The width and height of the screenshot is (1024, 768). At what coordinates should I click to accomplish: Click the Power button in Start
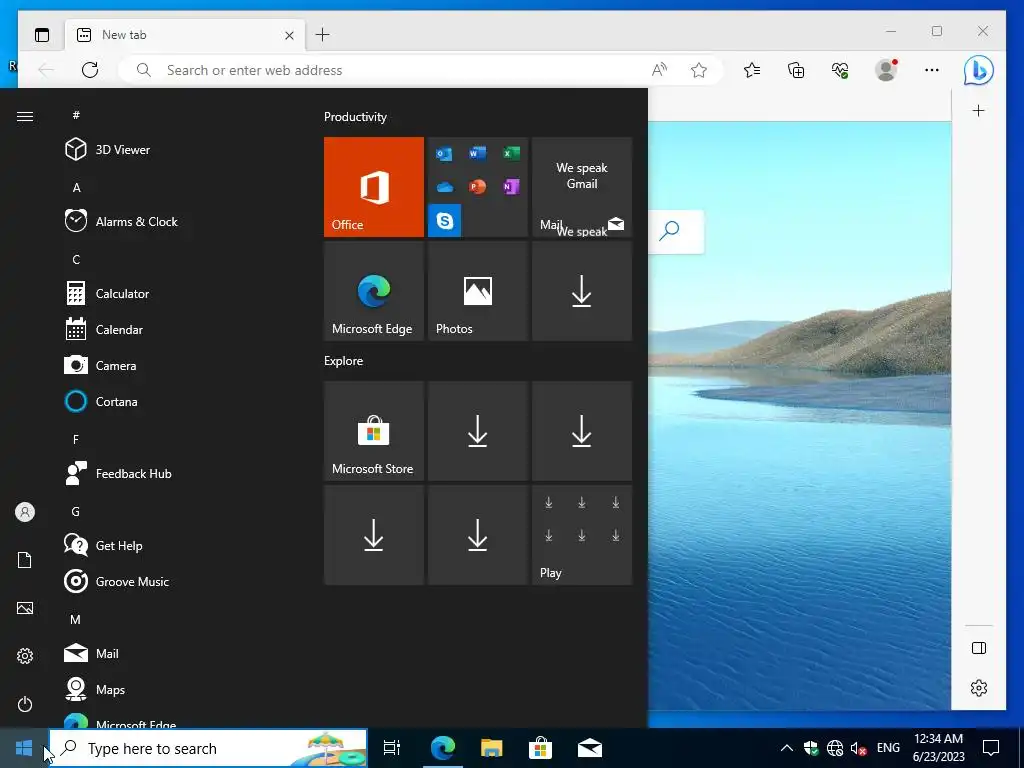[25, 704]
